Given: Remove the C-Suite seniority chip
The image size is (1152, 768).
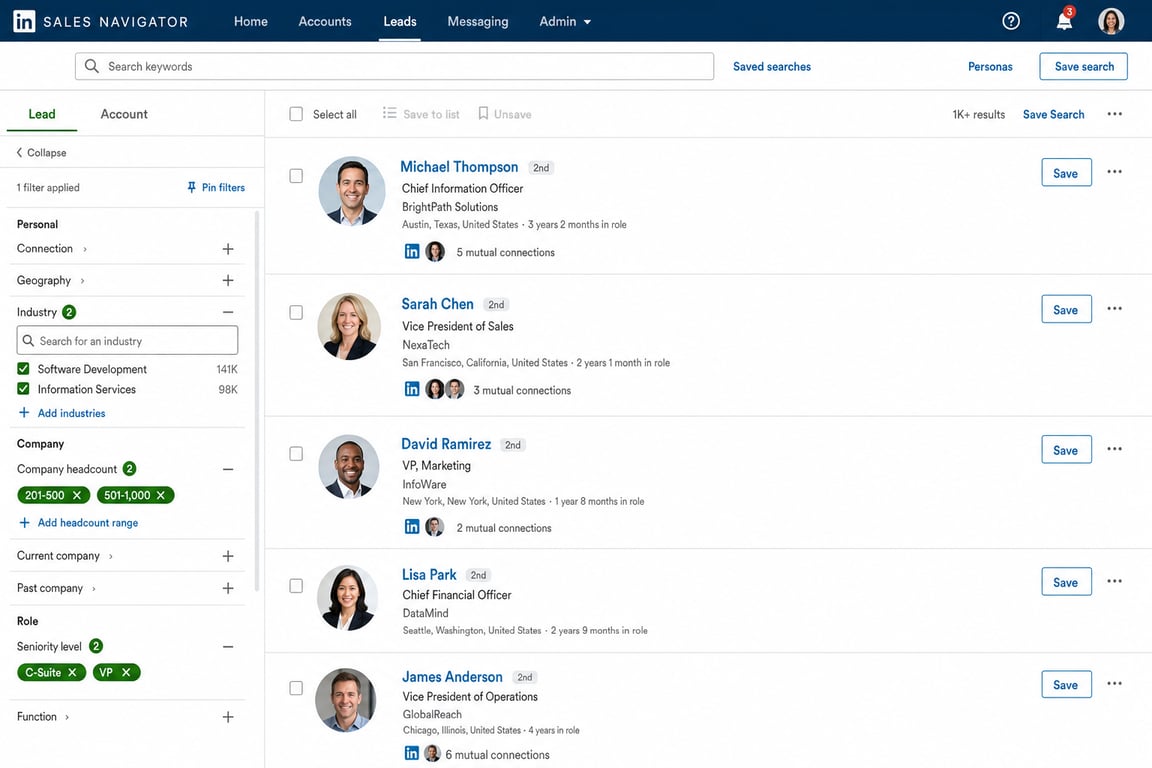Looking at the screenshot, I should tap(72, 672).
